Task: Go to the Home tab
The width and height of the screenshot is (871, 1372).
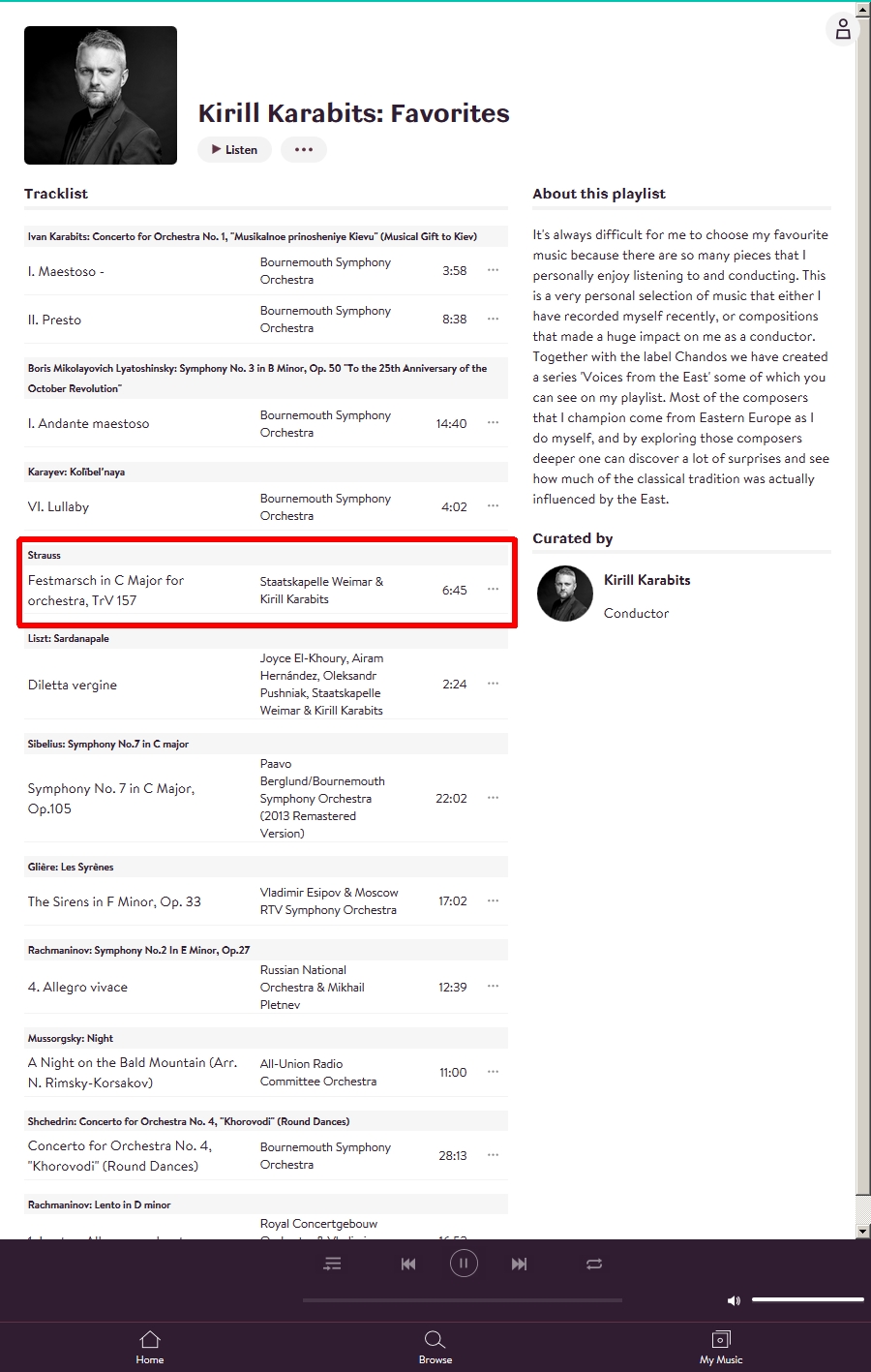Action: [150, 1346]
